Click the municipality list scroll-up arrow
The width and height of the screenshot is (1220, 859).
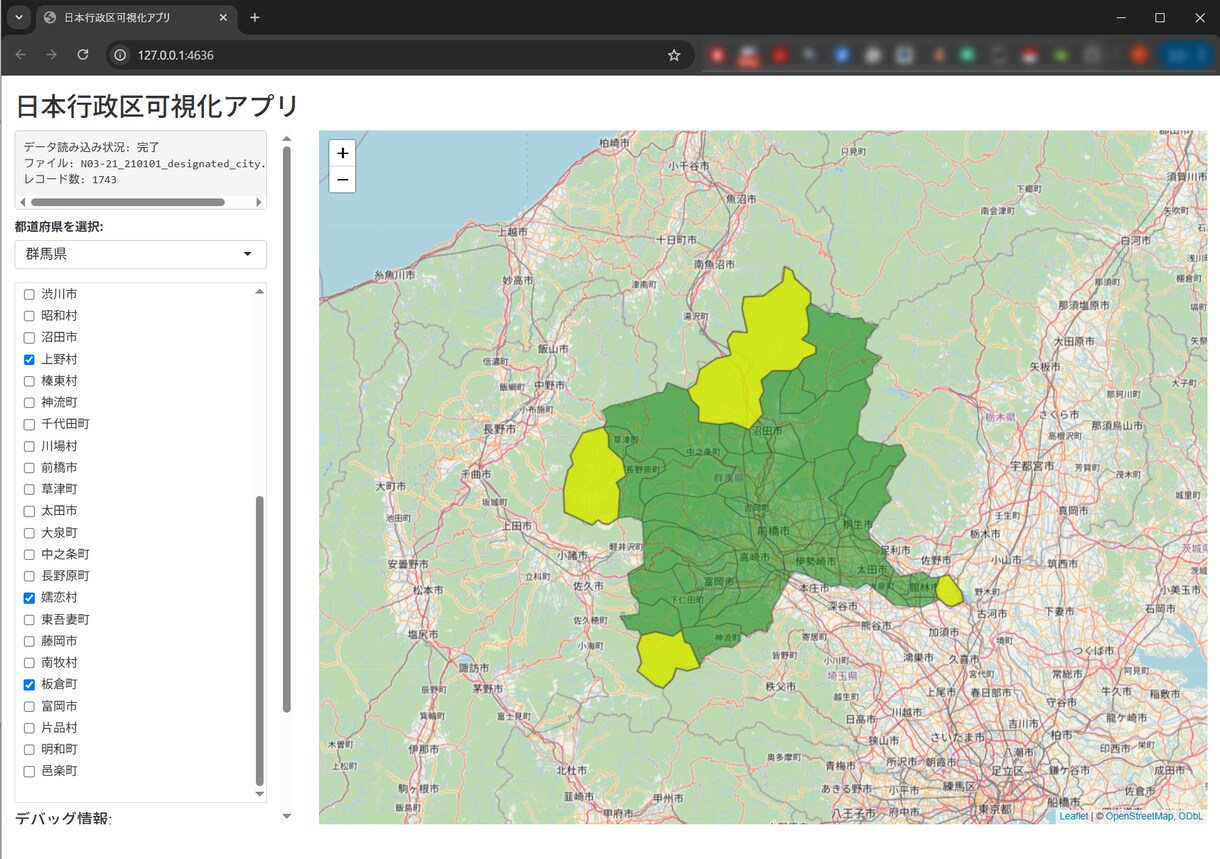coord(260,291)
